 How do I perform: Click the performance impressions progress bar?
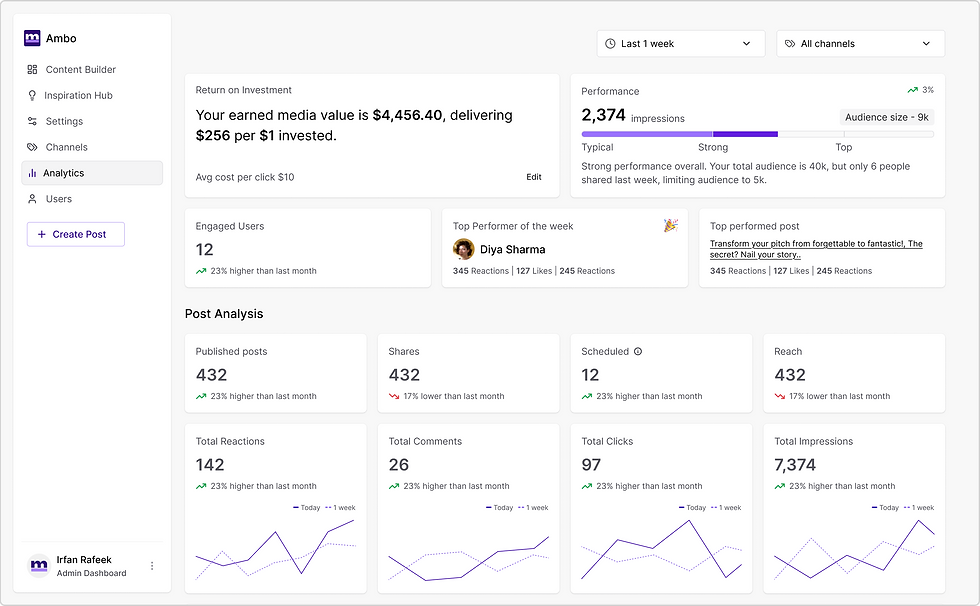click(758, 134)
